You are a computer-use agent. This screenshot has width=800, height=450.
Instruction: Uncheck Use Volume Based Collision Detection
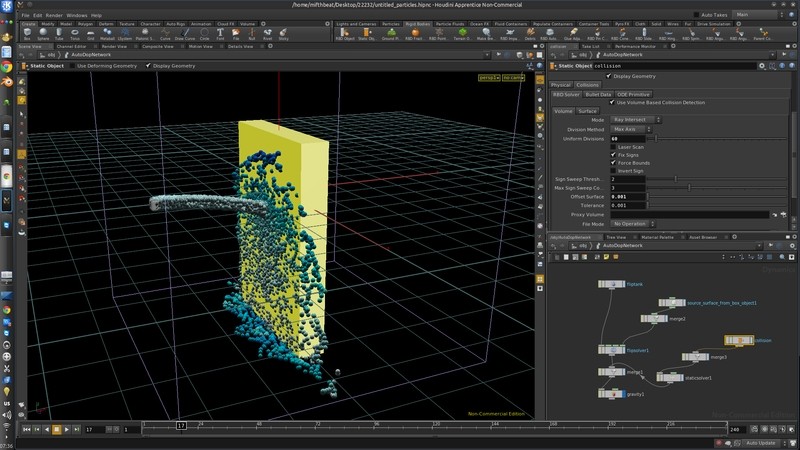click(x=612, y=102)
